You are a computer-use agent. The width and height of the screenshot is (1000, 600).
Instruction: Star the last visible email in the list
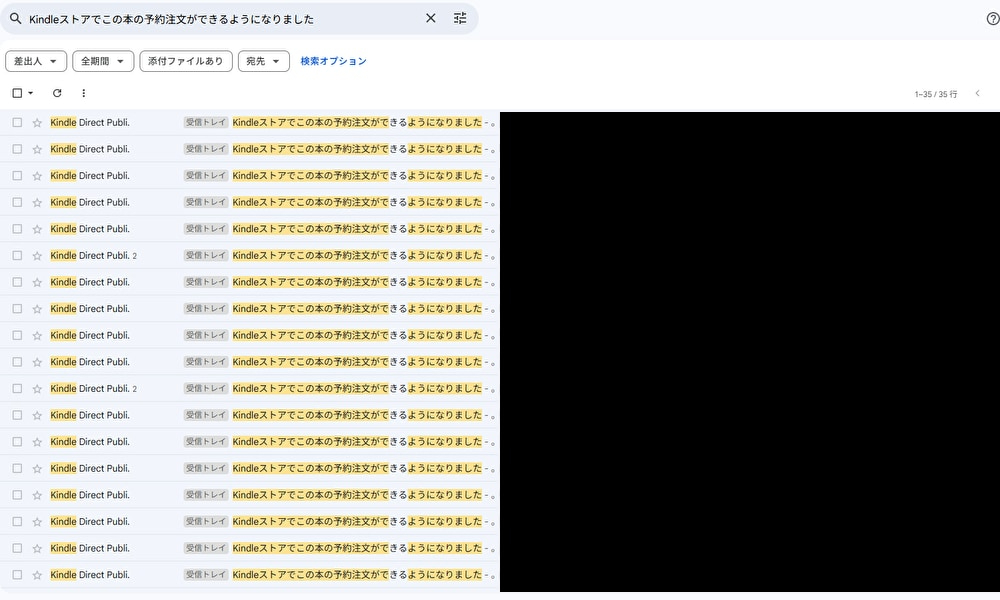click(x=37, y=575)
